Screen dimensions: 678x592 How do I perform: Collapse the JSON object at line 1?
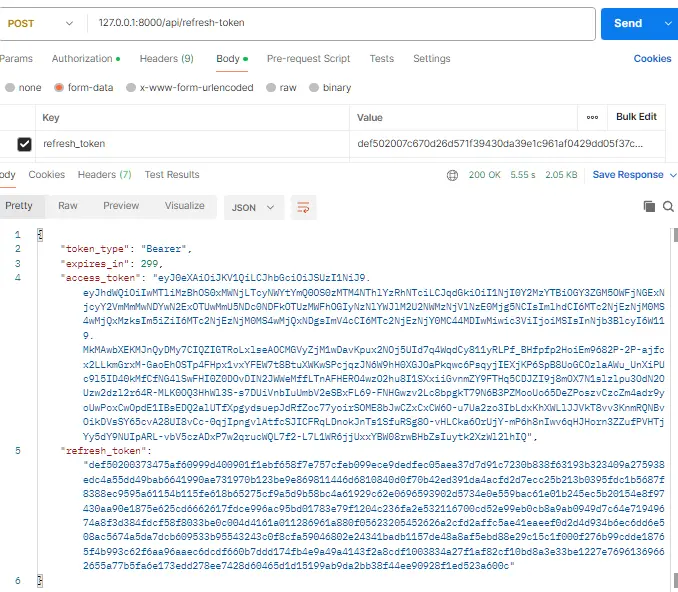pyautogui.click(x=40, y=234)
